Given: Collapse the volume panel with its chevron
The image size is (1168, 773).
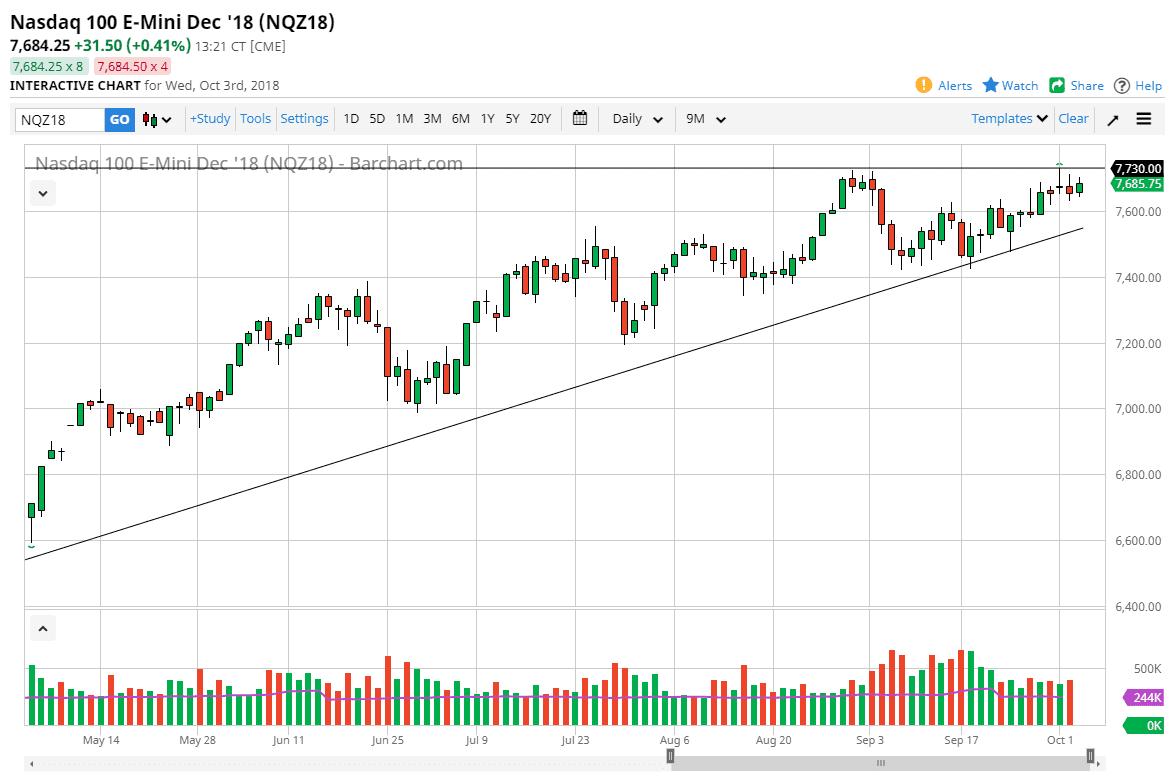Looking at the screenshot, I should coord(42,628).
